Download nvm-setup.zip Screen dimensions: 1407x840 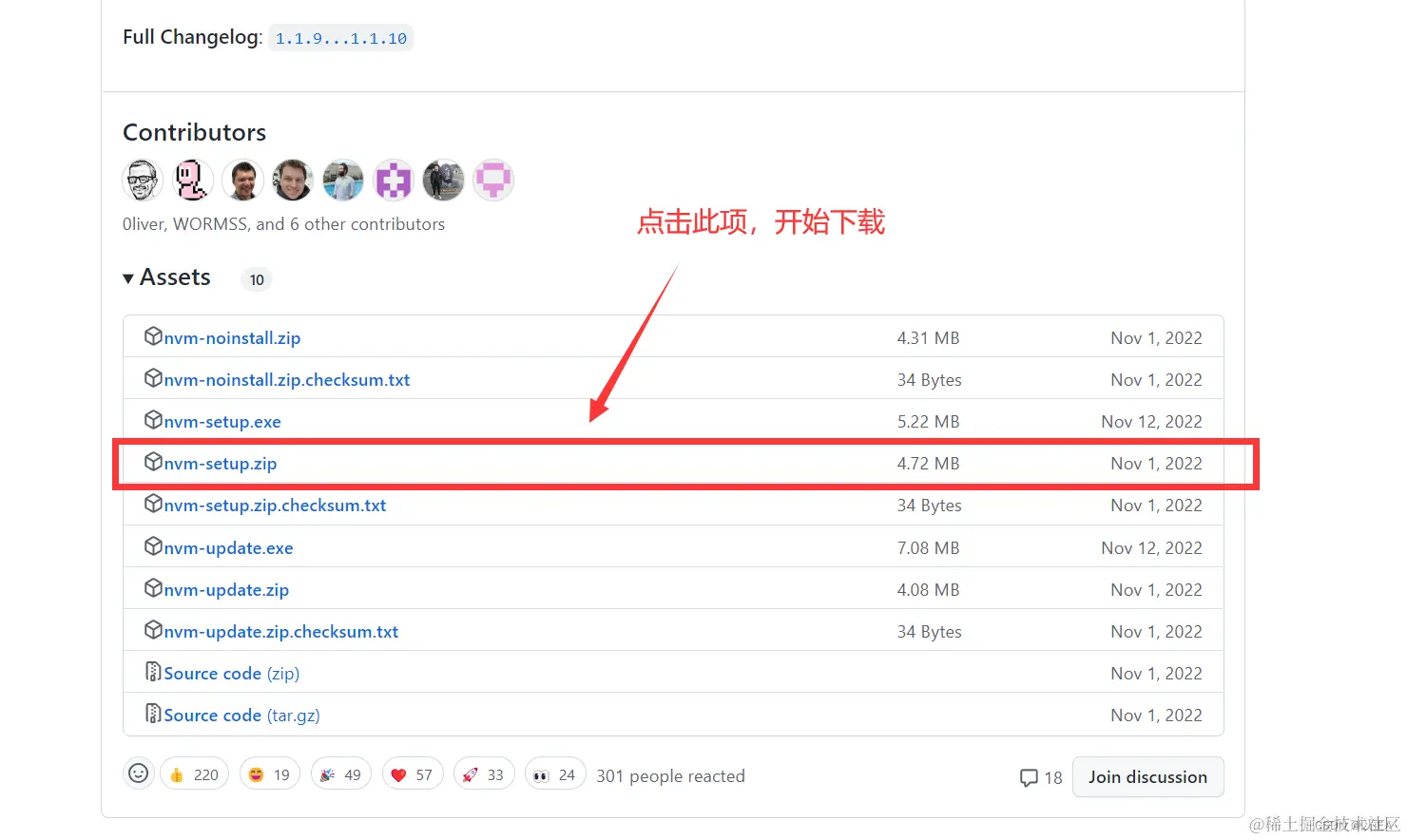click(220, 464)
